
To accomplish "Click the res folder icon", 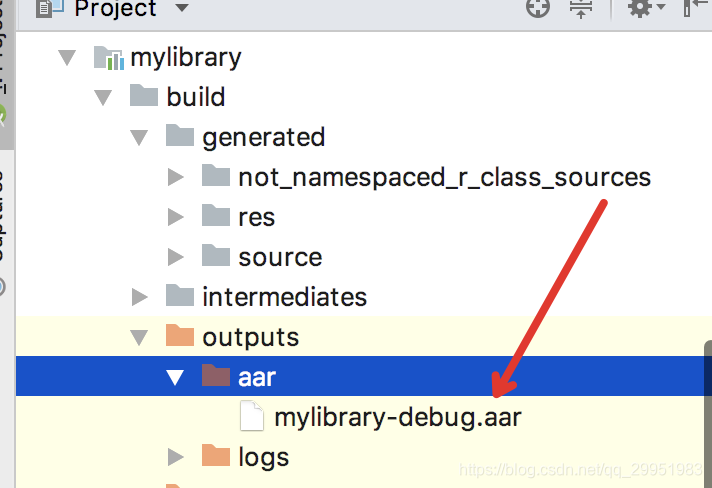I will [216, 215].
